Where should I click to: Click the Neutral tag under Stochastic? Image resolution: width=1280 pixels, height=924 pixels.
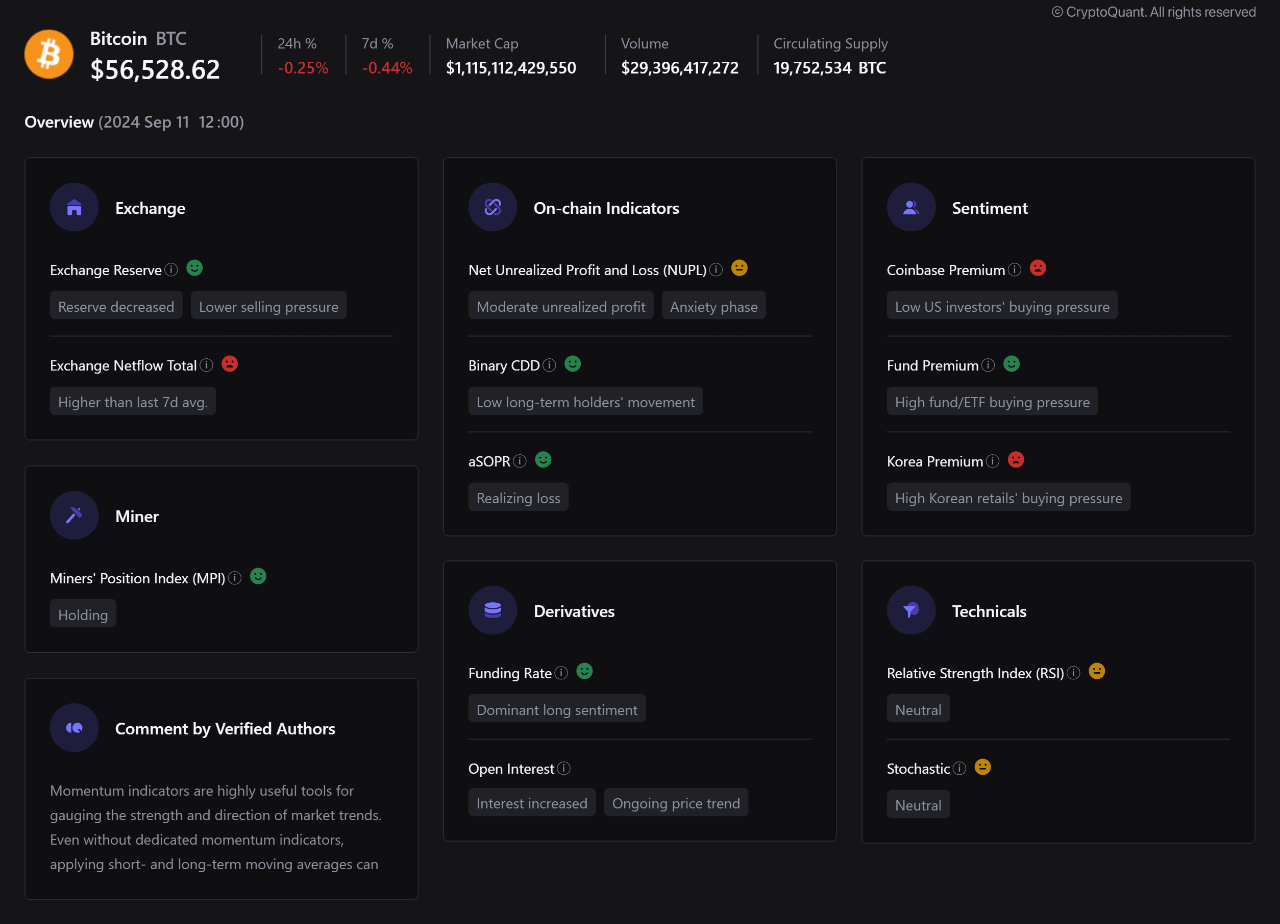click(x=918, y=805)
